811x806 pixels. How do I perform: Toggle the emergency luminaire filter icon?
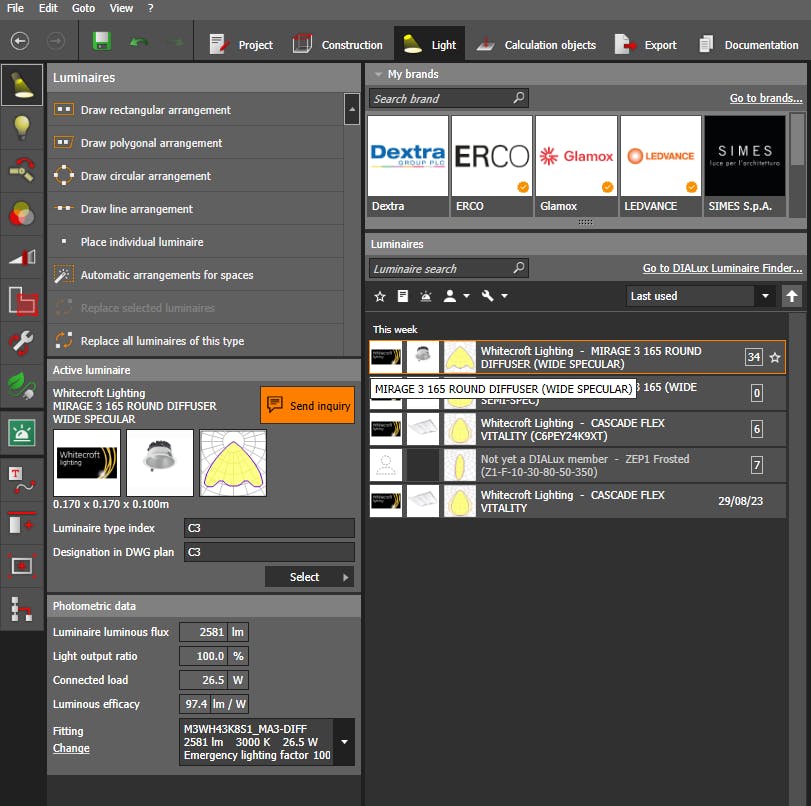point(427,297)
